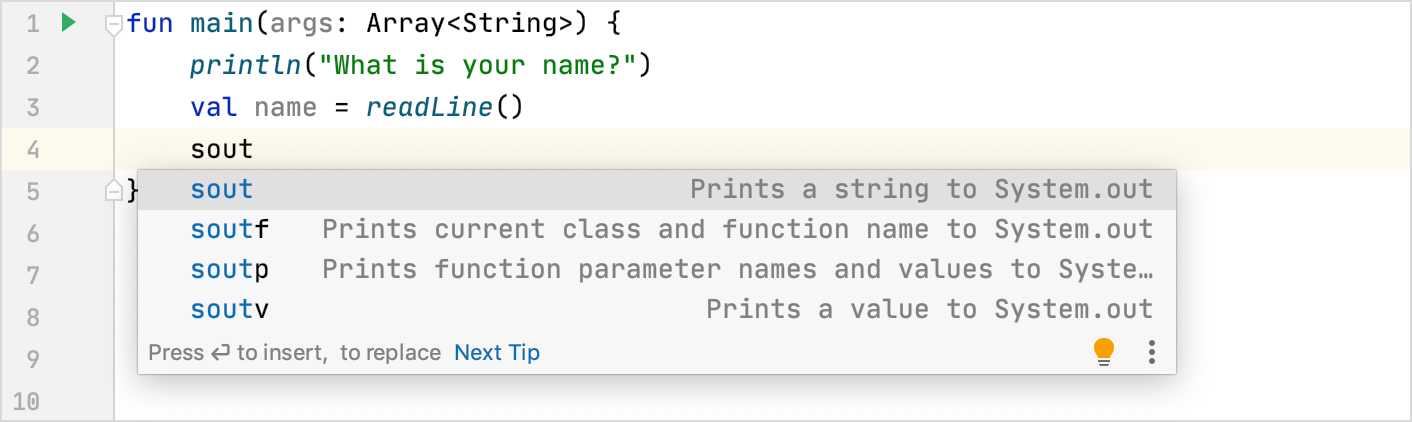Viewport: 1412px width, 422px height.
Task: Choose the soutv template suggestion
Action: 230,310
